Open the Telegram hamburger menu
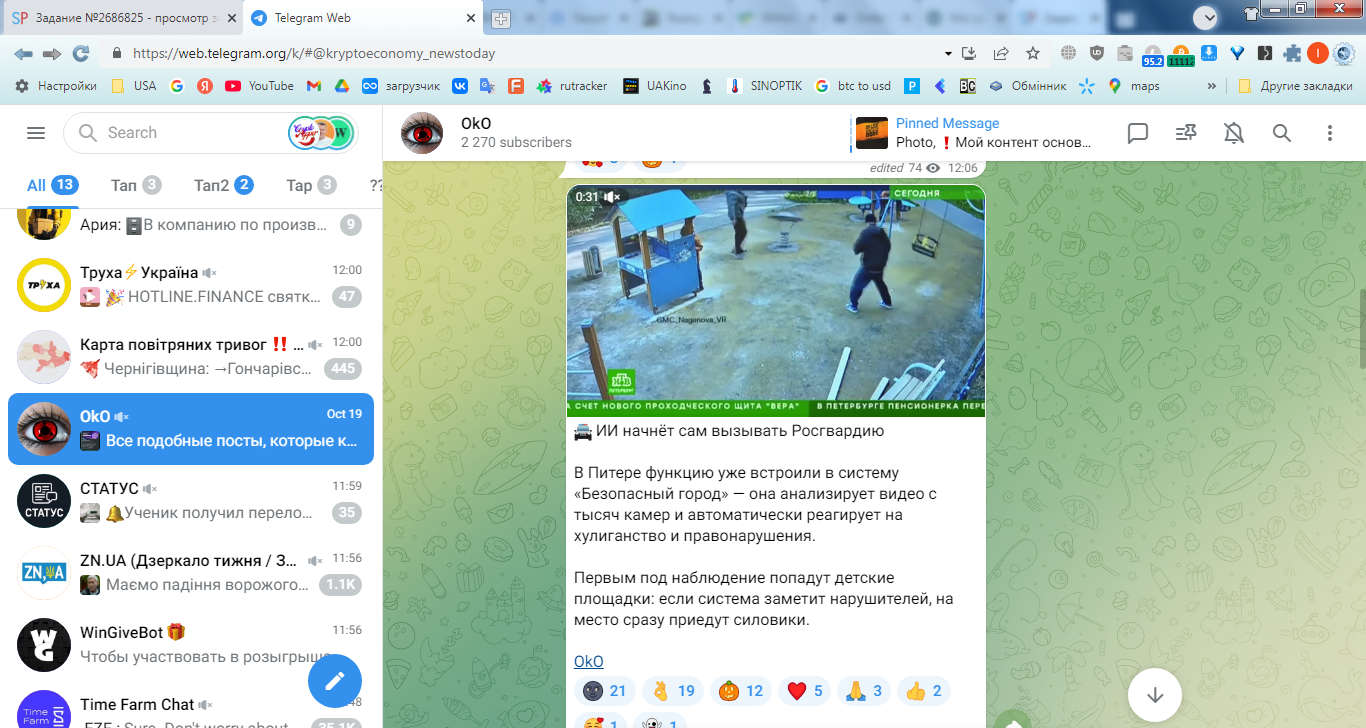This screenshot has height=728, width=1366. pos(36,133)
